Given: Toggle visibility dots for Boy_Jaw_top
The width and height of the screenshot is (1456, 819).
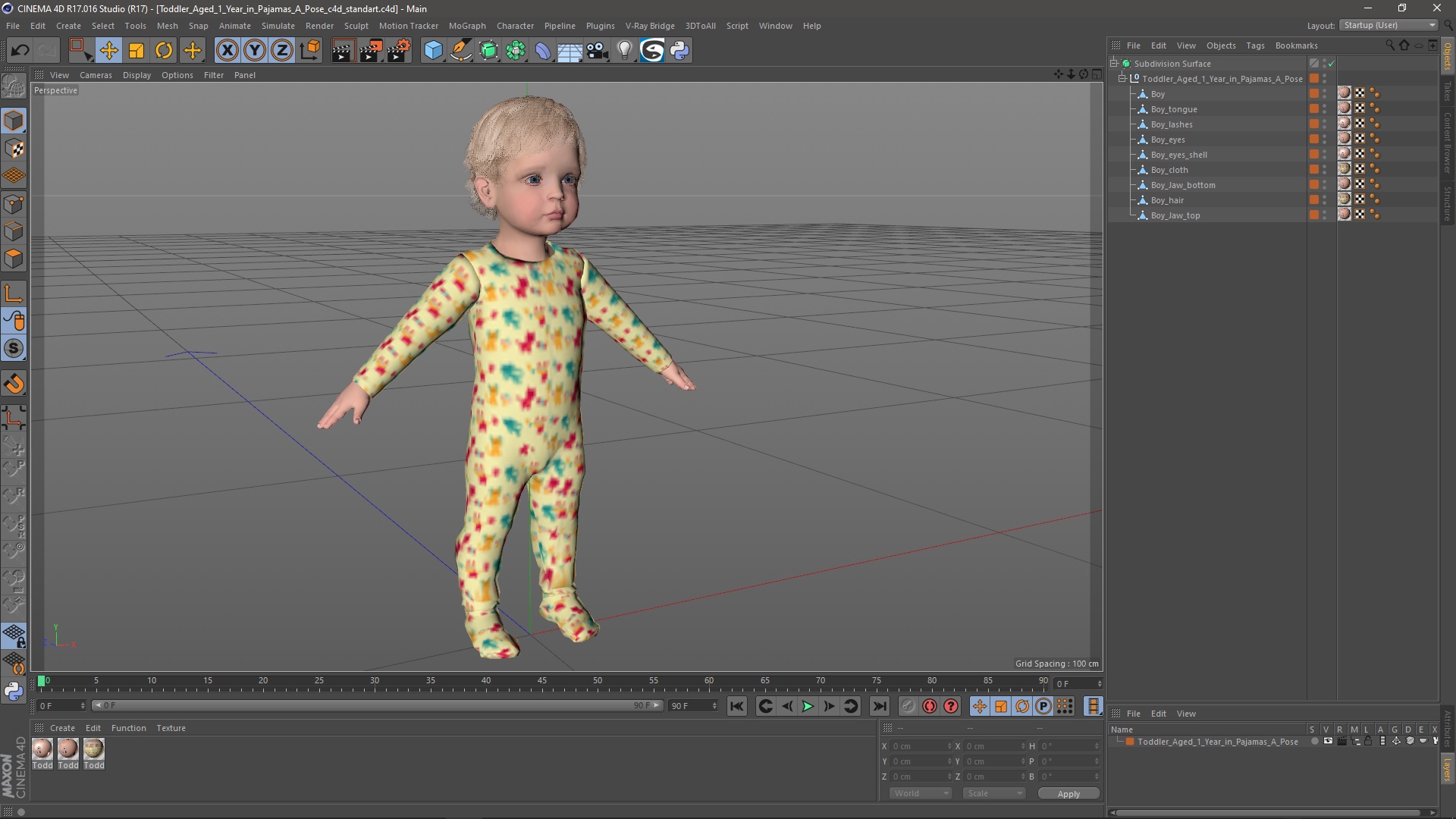Looking at the screenshot, I should [1325, 215].
